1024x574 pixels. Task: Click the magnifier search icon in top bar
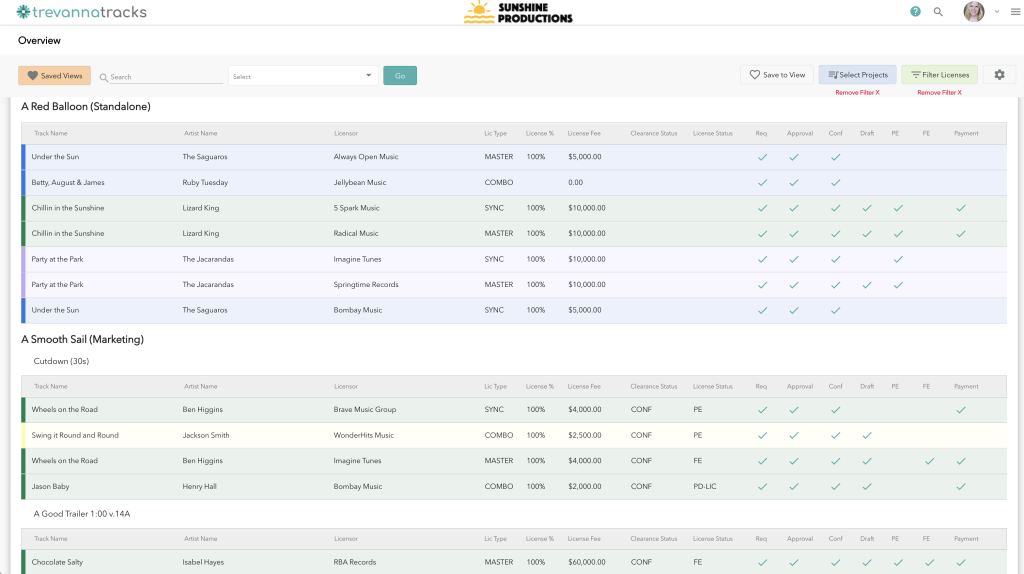938,12
